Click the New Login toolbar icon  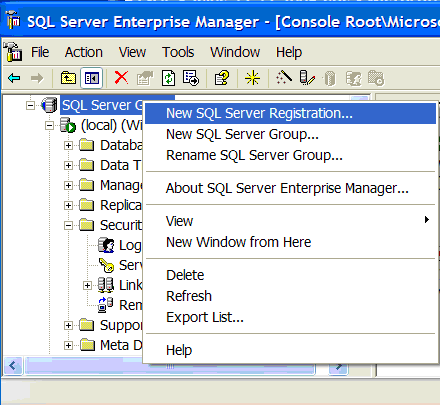353,79
